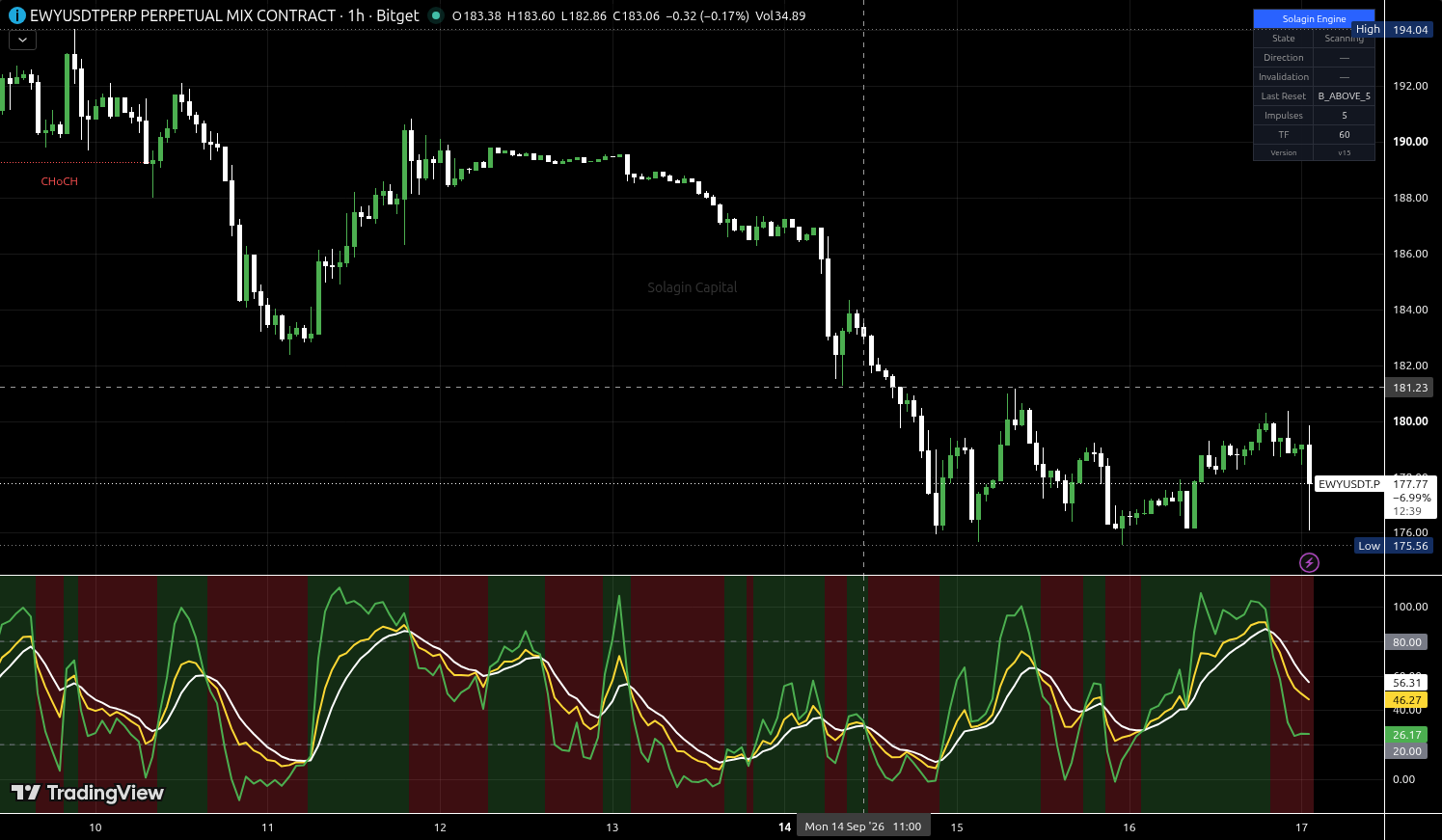Screen dimensions: 1442x840
Task: Click the 181.23 crosshair price label
Action: pyautogui.click(x=1410, y=388)
